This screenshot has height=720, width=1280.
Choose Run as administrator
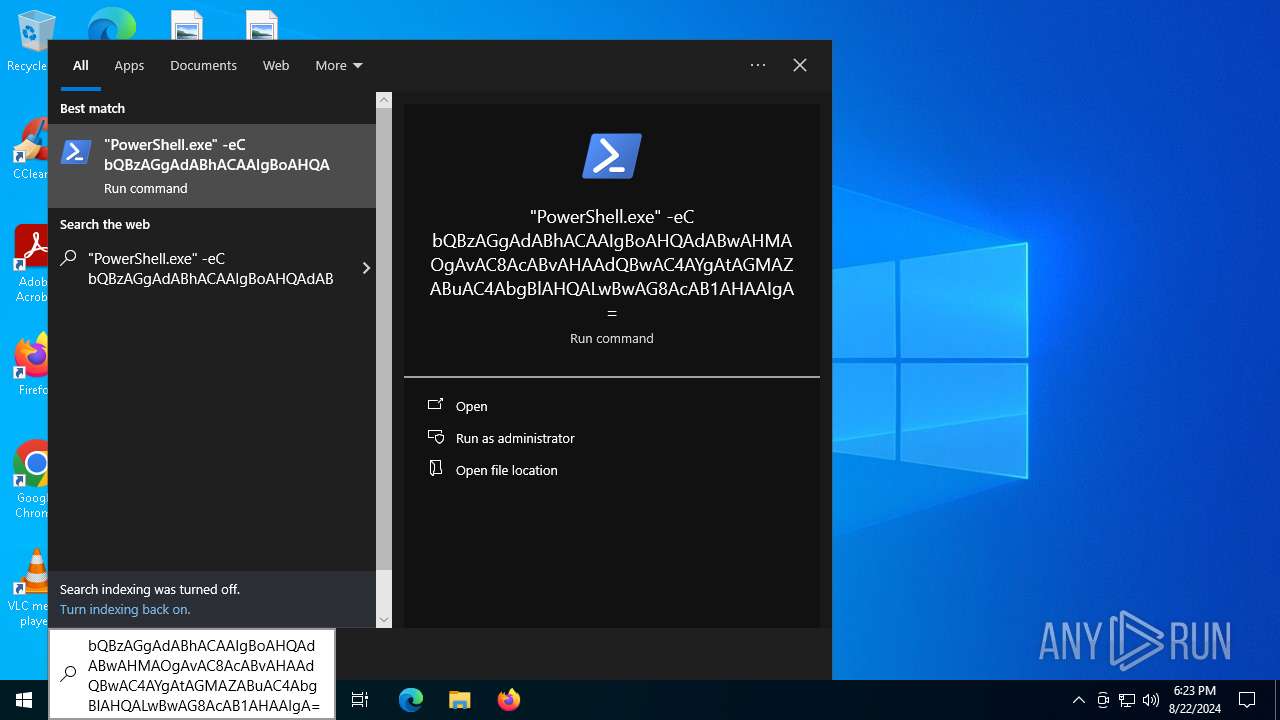[515, 438]
